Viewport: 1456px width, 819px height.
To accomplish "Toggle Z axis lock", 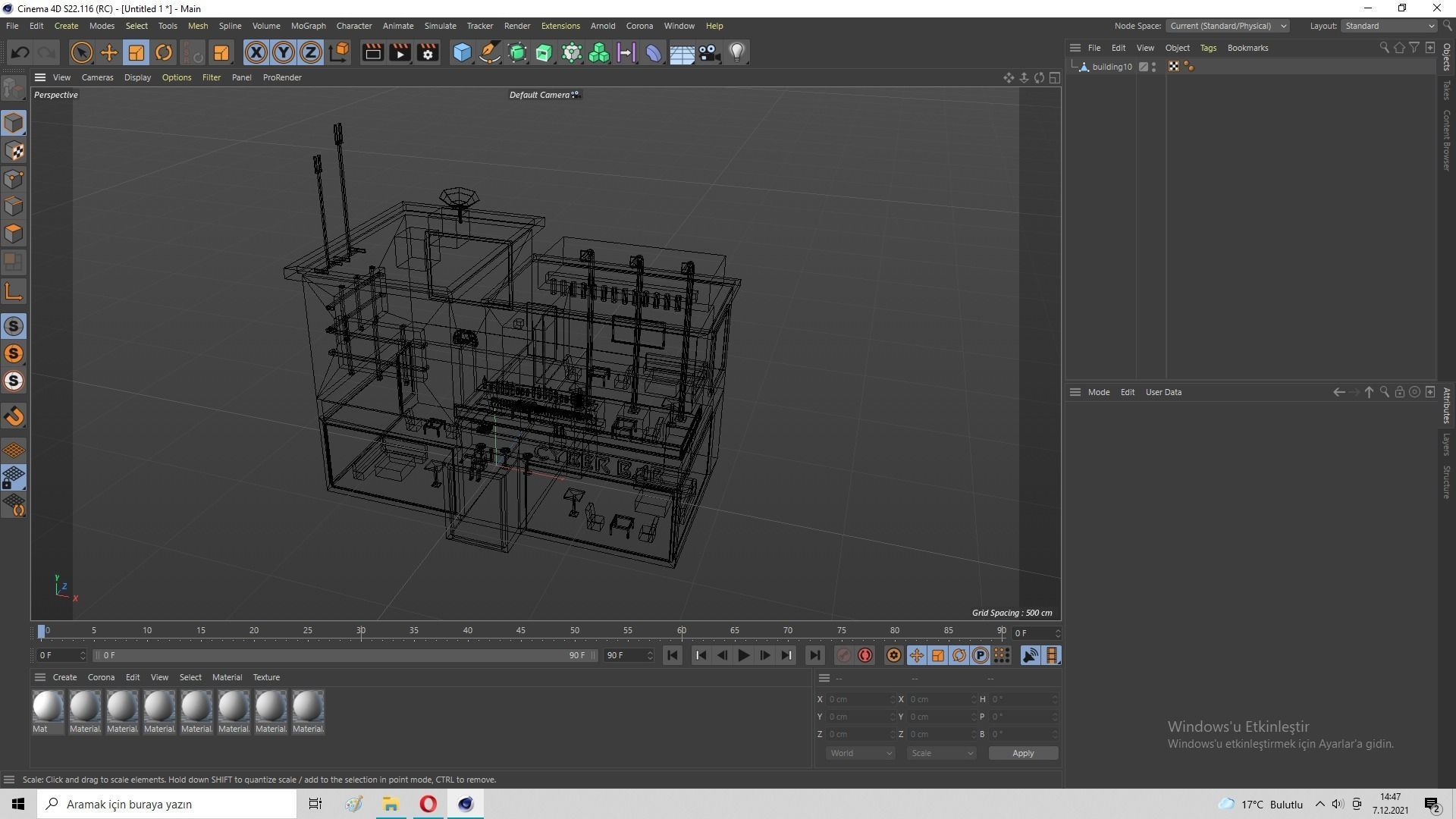I will (310, 52).
